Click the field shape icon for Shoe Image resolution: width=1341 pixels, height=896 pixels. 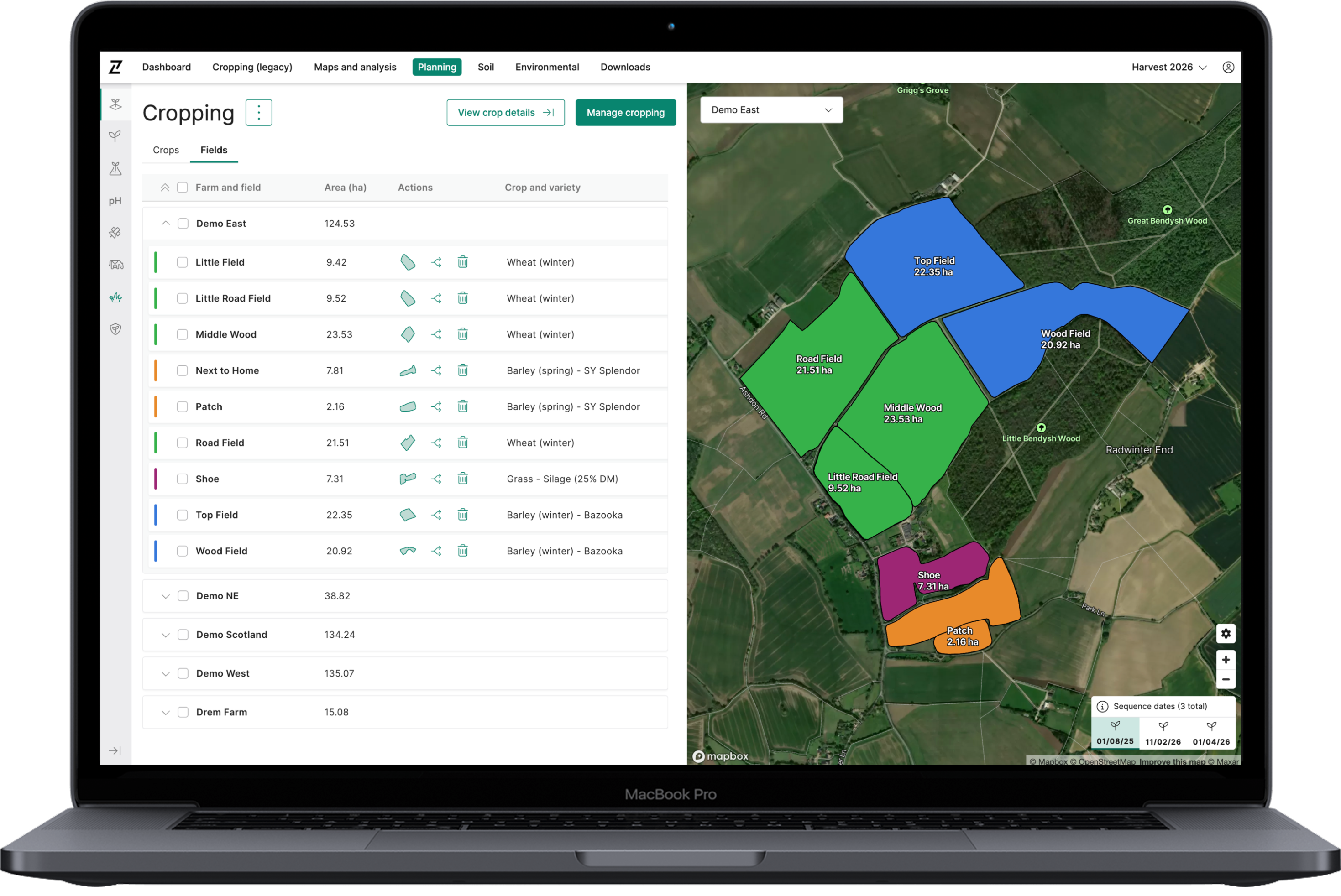[x=408, y=479]
